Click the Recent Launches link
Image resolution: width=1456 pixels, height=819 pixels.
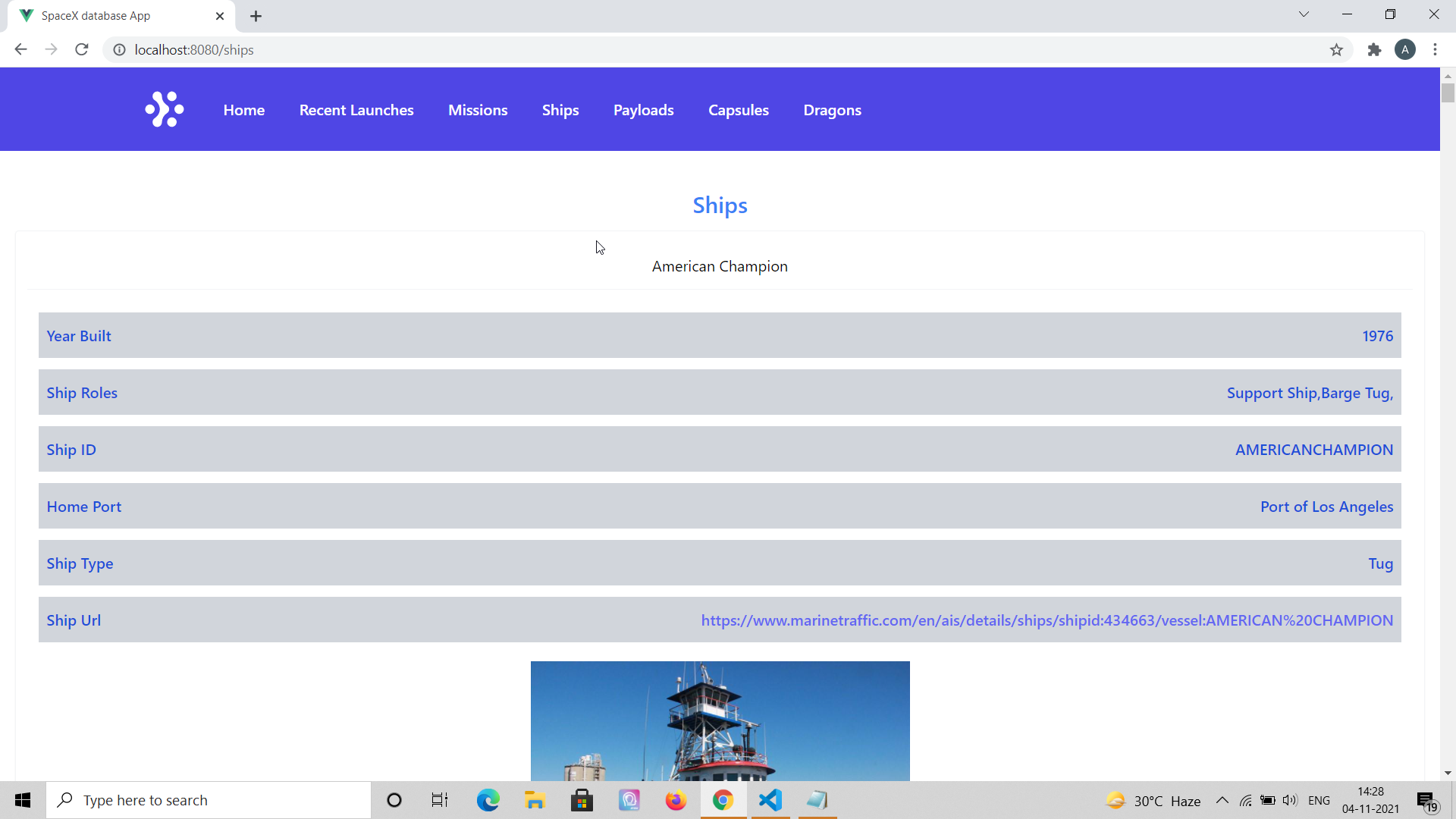(x=356, y=110)
